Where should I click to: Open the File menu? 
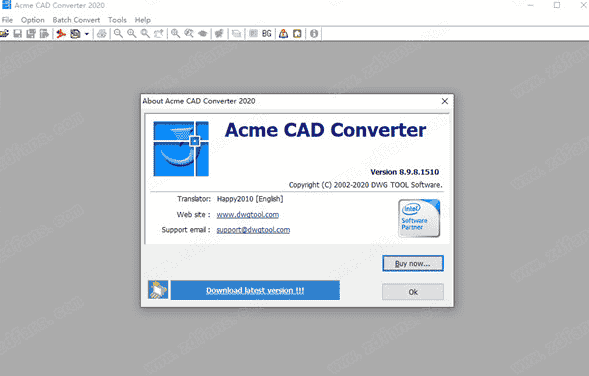pos(7,20)
